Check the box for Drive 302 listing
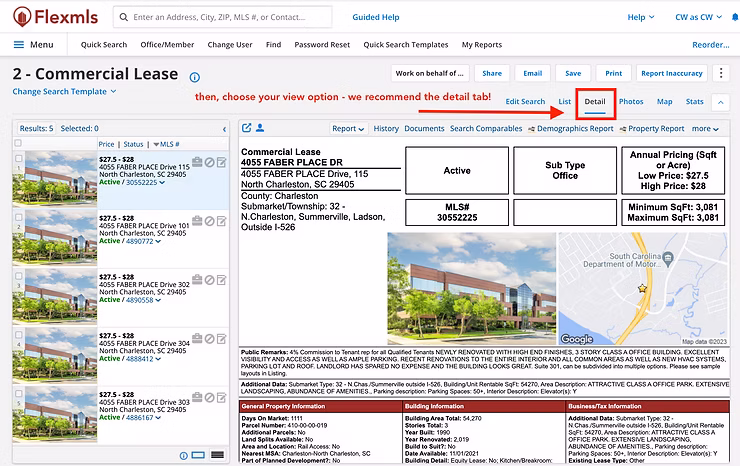740x466 pixels. (18, 276)
